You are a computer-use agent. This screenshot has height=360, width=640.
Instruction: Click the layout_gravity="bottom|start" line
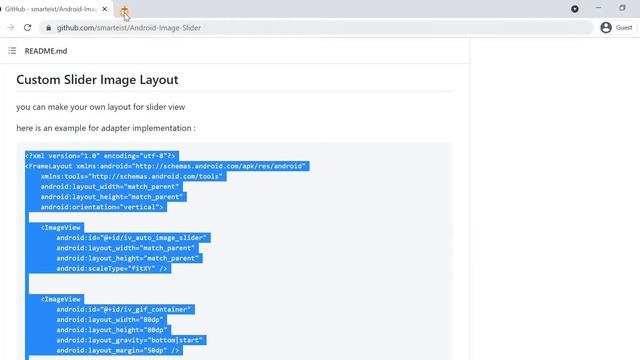click(131, 340)
